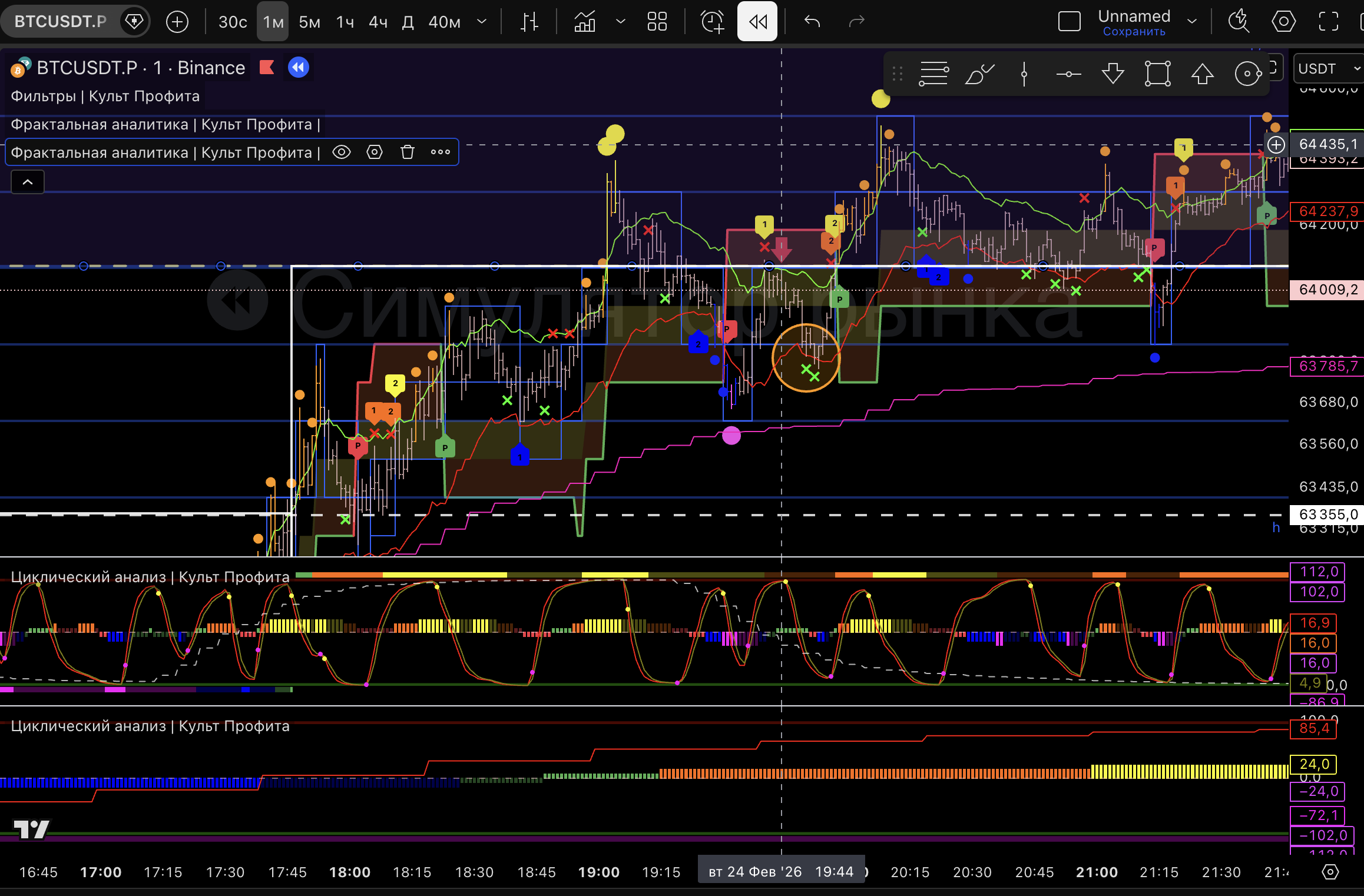Open the Indicators chart icon
Viewport: 1364px width, 896px height.
tap(584, 22)
